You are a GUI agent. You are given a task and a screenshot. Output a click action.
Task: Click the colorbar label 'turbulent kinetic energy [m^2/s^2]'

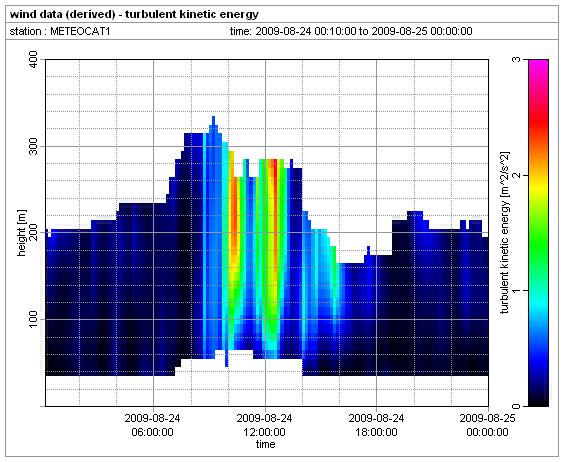point(505,232)
